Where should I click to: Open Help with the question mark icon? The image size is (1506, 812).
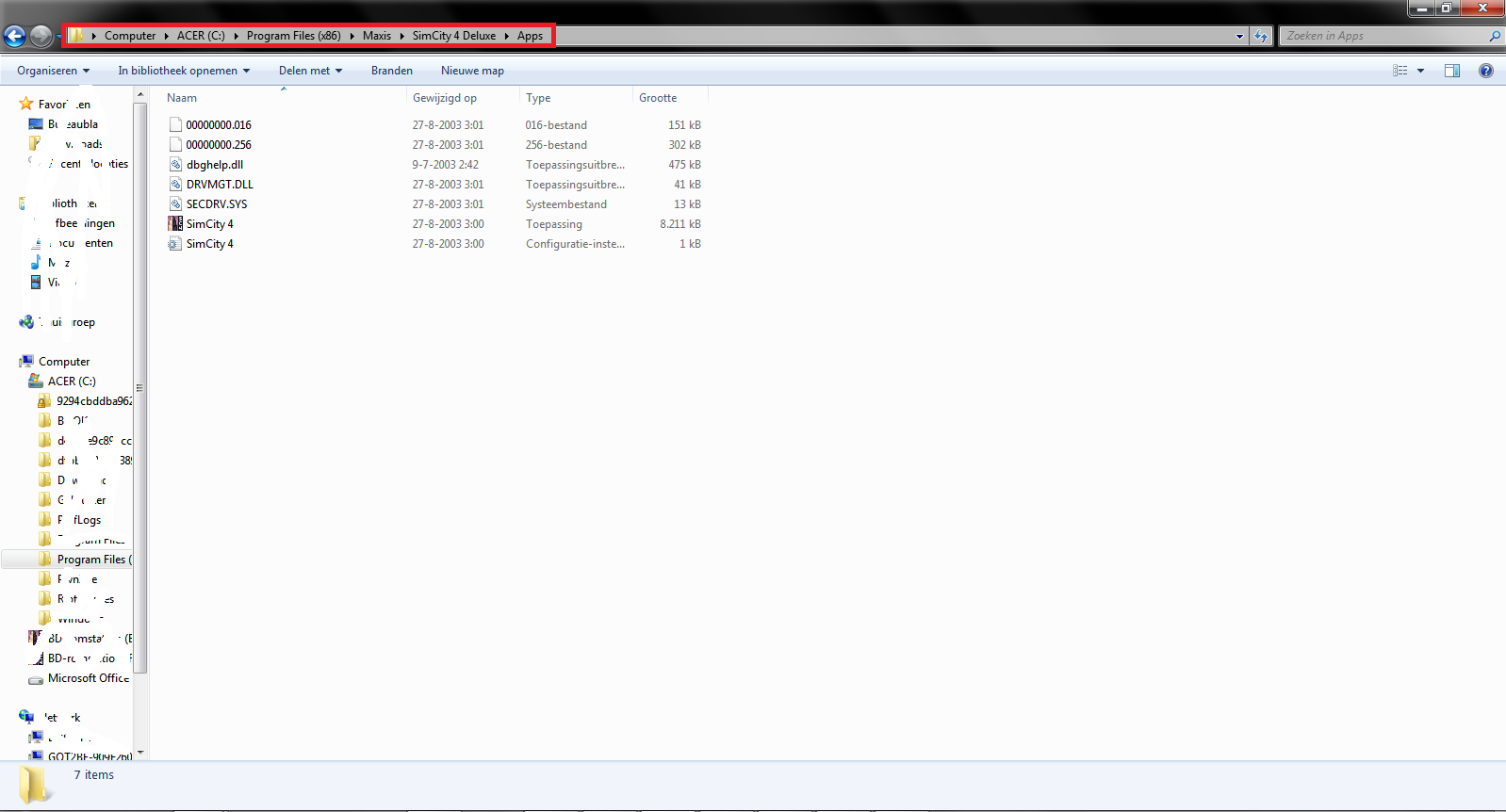pos(1486,71)
